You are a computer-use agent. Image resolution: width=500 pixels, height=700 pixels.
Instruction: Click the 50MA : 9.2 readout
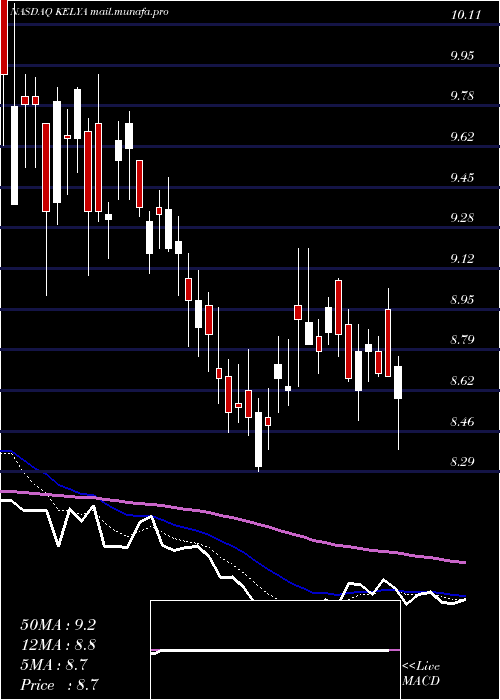[58, 625]
